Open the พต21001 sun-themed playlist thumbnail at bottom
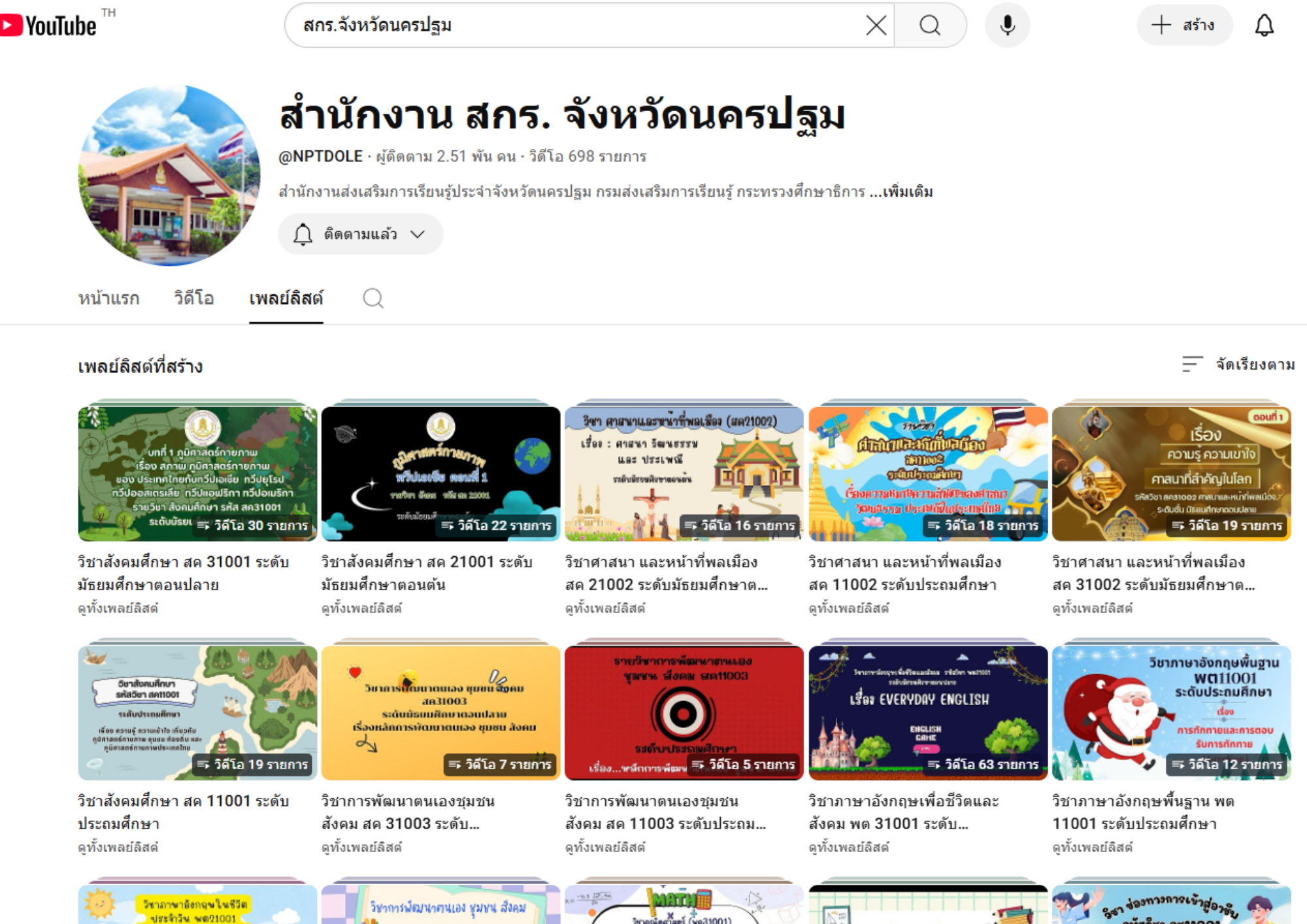The height and width of the screenshot is (924, 1307). click(197, 904)
